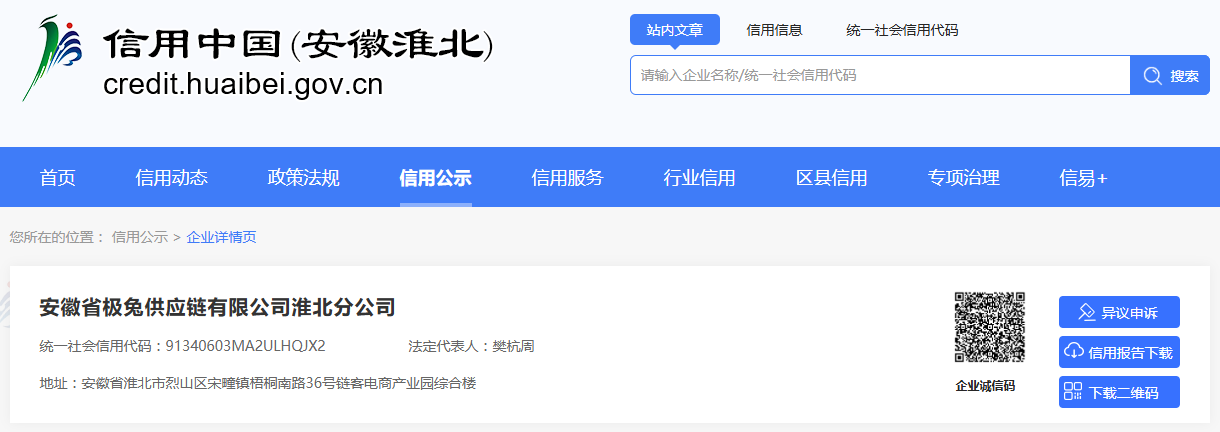Click the magnifier icon in 搜索 button
This screenshot has width=1220, height=432.
click(1152, 75)
